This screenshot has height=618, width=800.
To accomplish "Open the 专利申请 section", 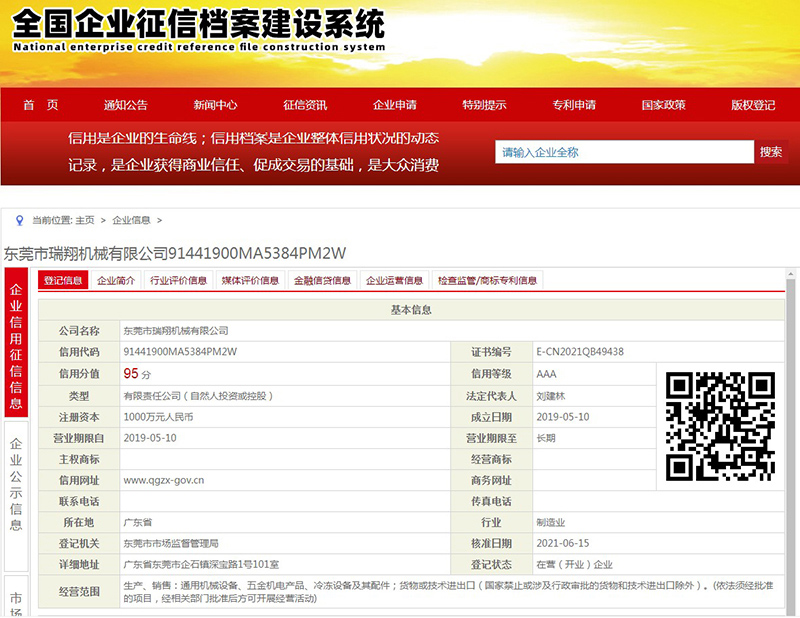I will coord(574,105).
